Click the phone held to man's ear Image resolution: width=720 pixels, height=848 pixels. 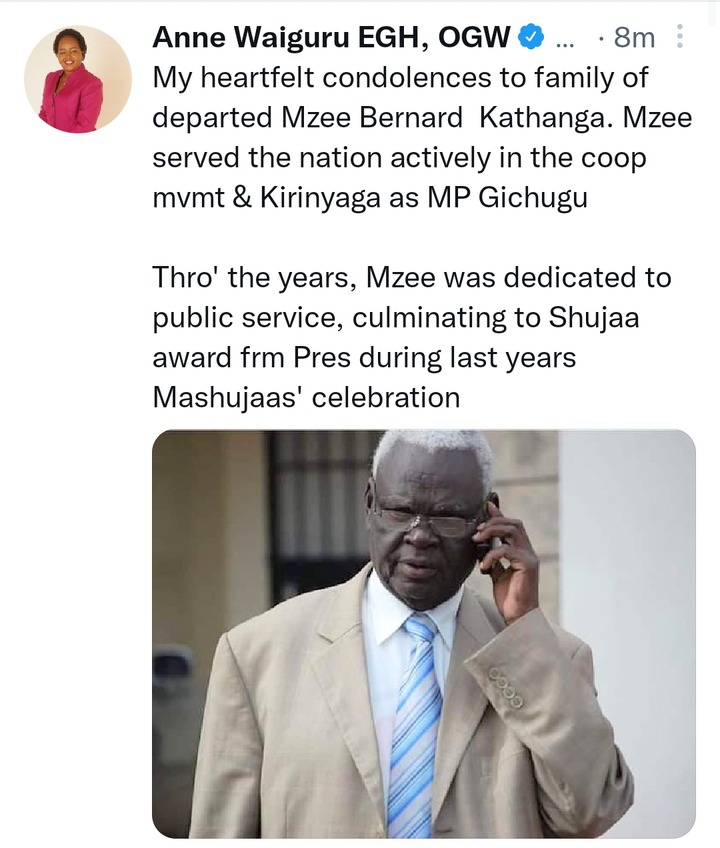coord(484,533)
